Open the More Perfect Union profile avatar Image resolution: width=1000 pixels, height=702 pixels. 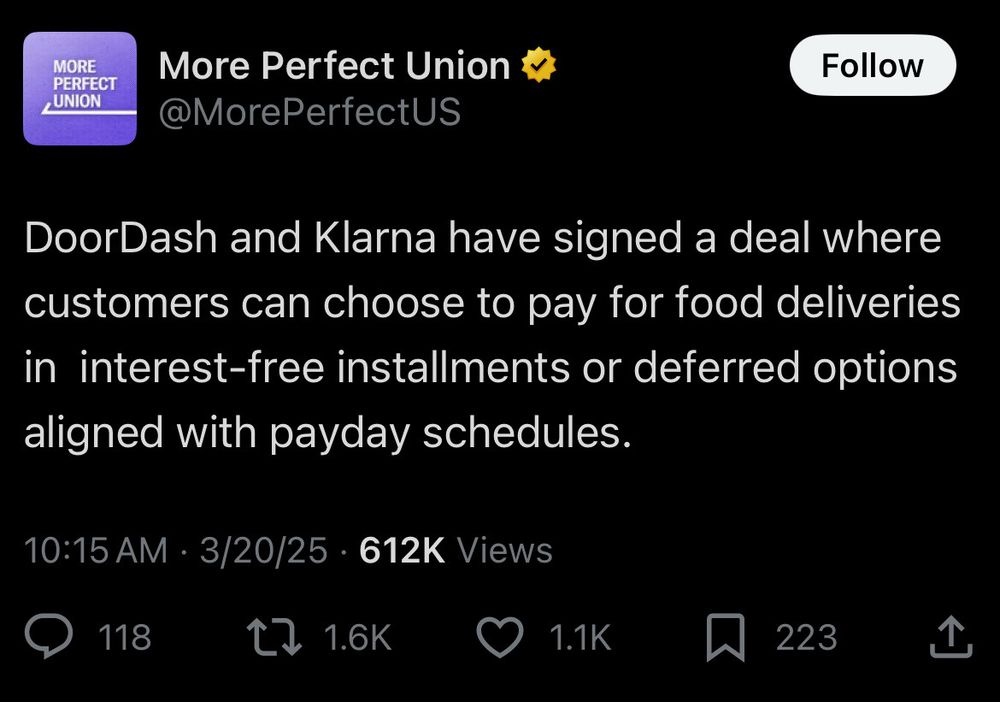pos(80,89)
